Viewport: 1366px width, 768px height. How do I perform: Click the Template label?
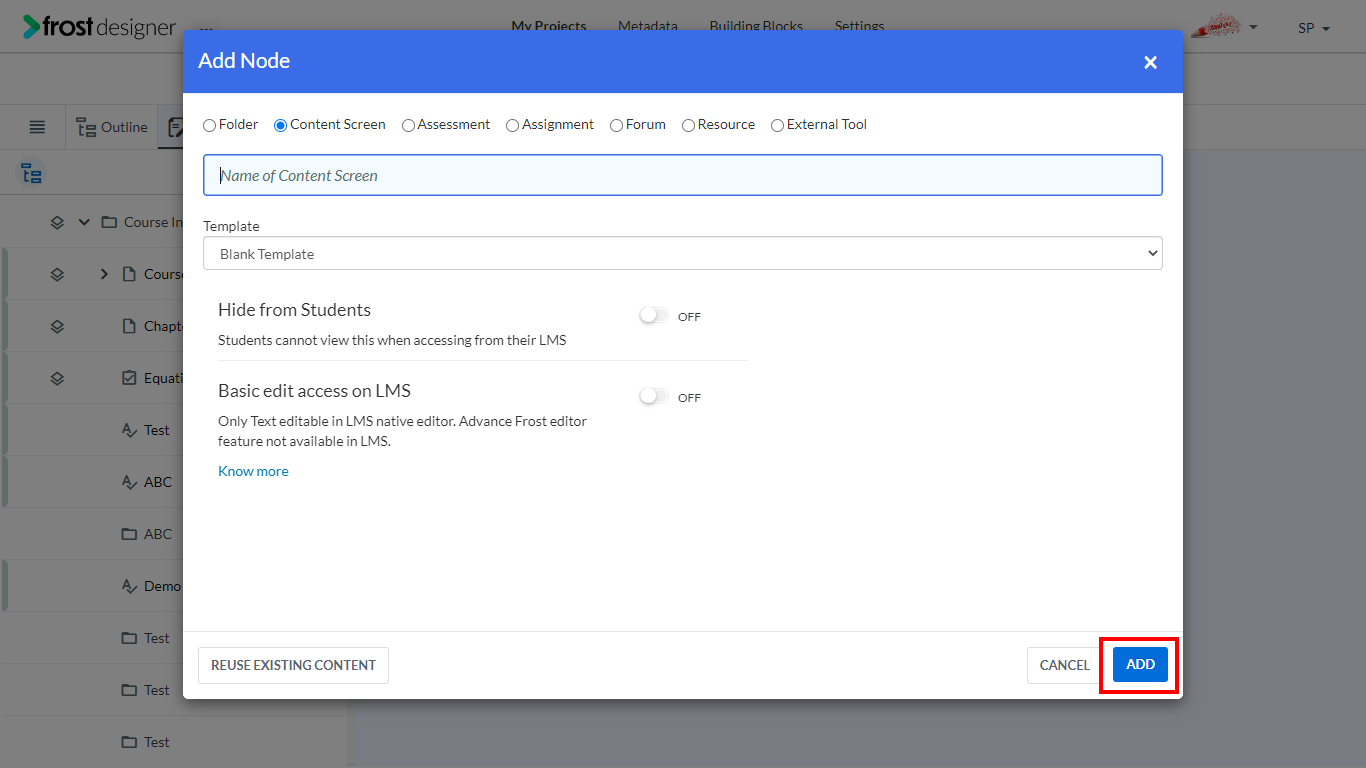(x=231, y=226)
